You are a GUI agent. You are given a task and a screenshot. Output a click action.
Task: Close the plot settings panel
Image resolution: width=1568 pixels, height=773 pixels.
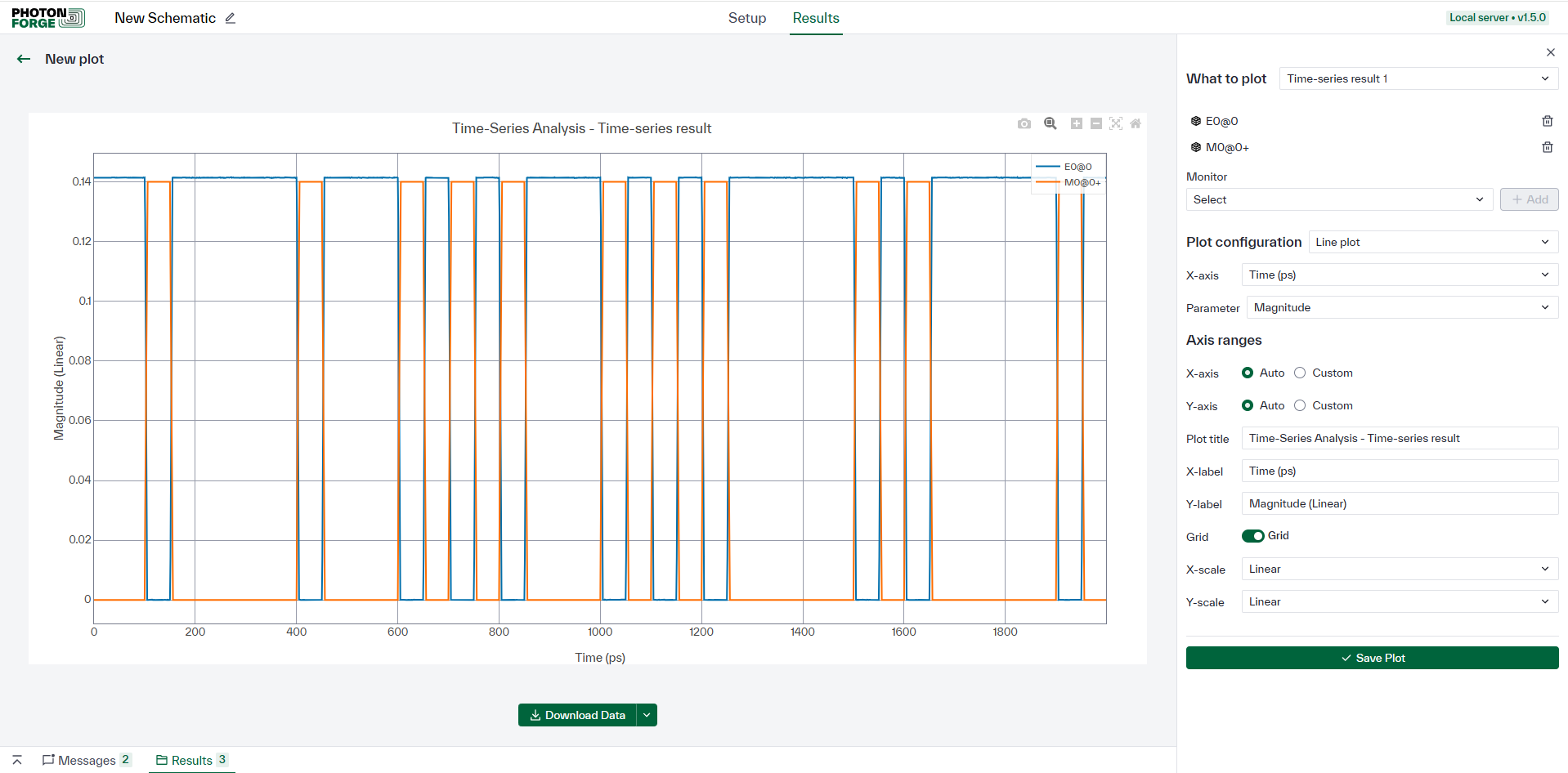click(x=1551, y=52)
